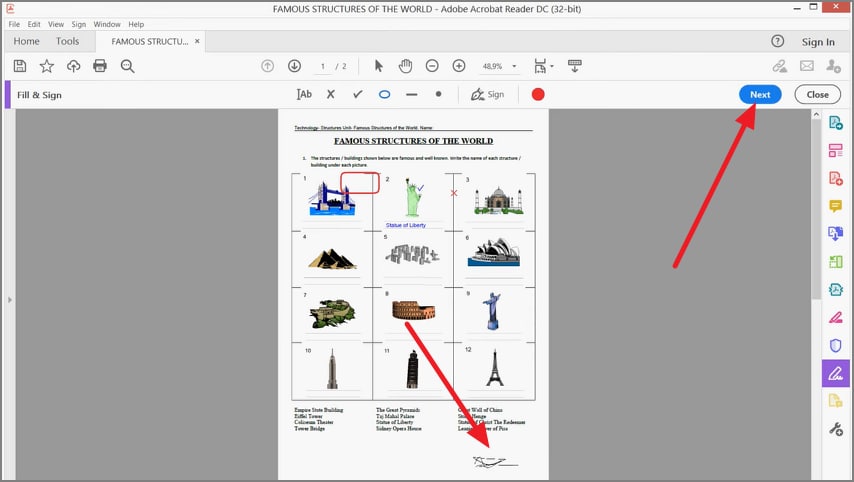Open Create PDF red icon in sidebar
The height and width of the screenshot is (482, 854).
pos(835,178)
